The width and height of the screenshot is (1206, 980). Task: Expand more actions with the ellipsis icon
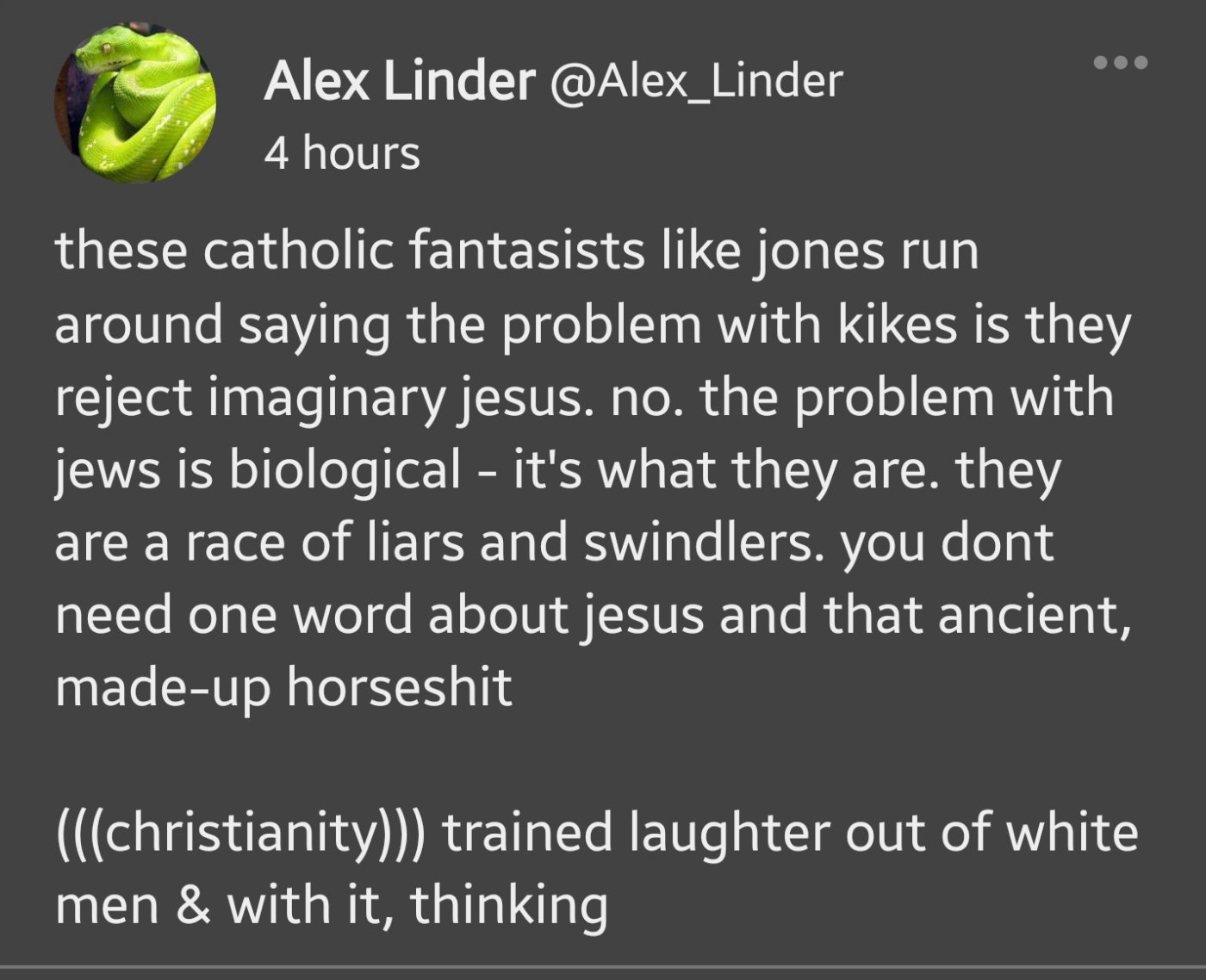pos(1120,62)
